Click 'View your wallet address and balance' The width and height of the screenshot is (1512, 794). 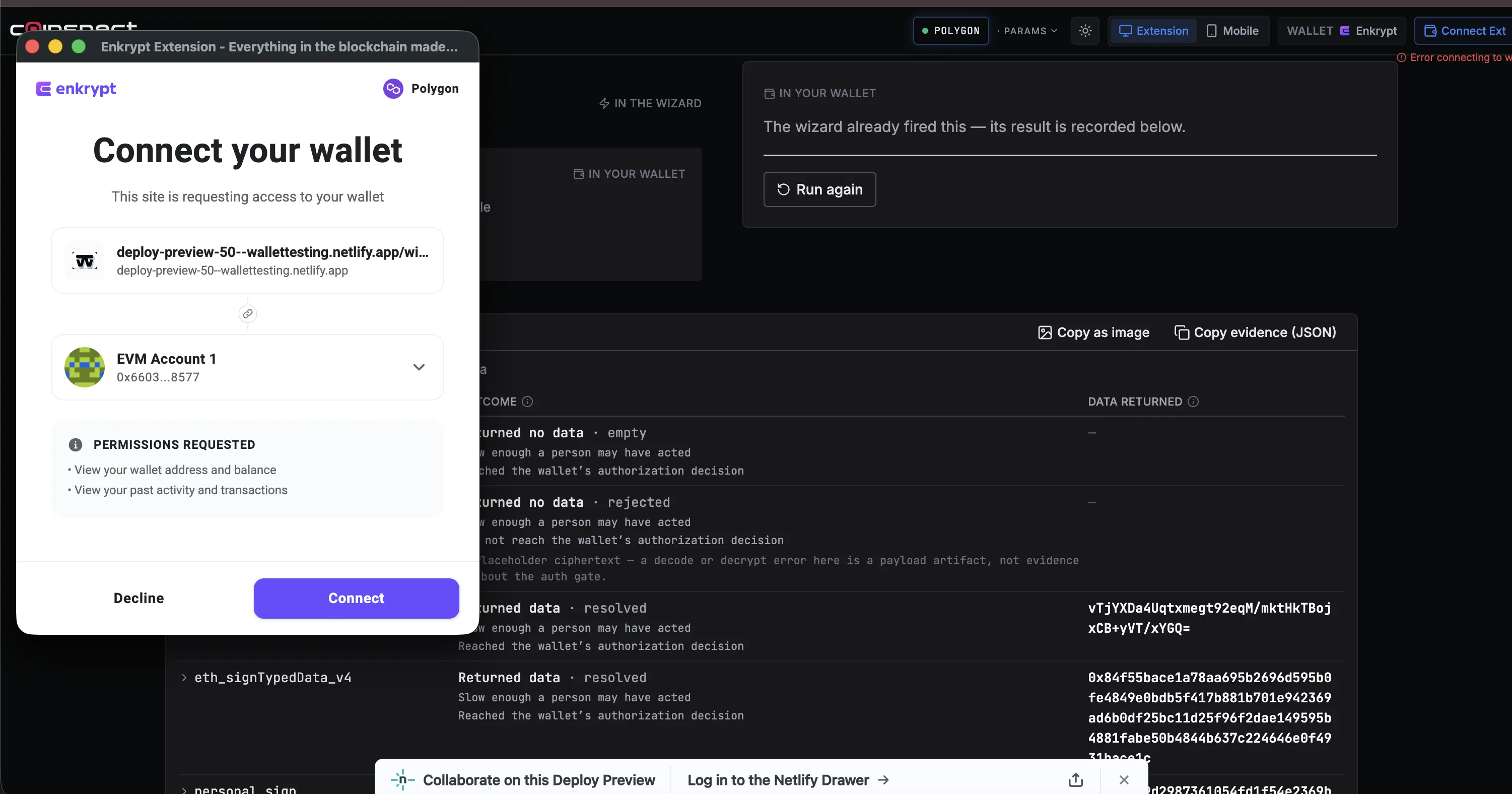coord(175,470)
